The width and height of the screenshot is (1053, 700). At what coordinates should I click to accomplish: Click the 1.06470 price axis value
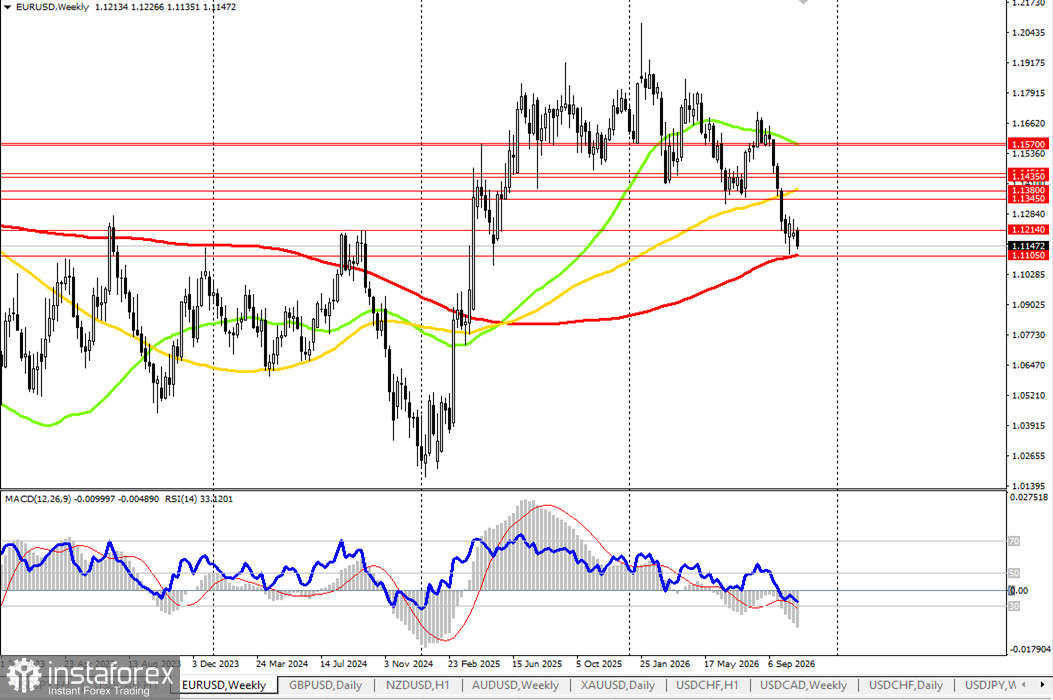tap(1028, 365)
